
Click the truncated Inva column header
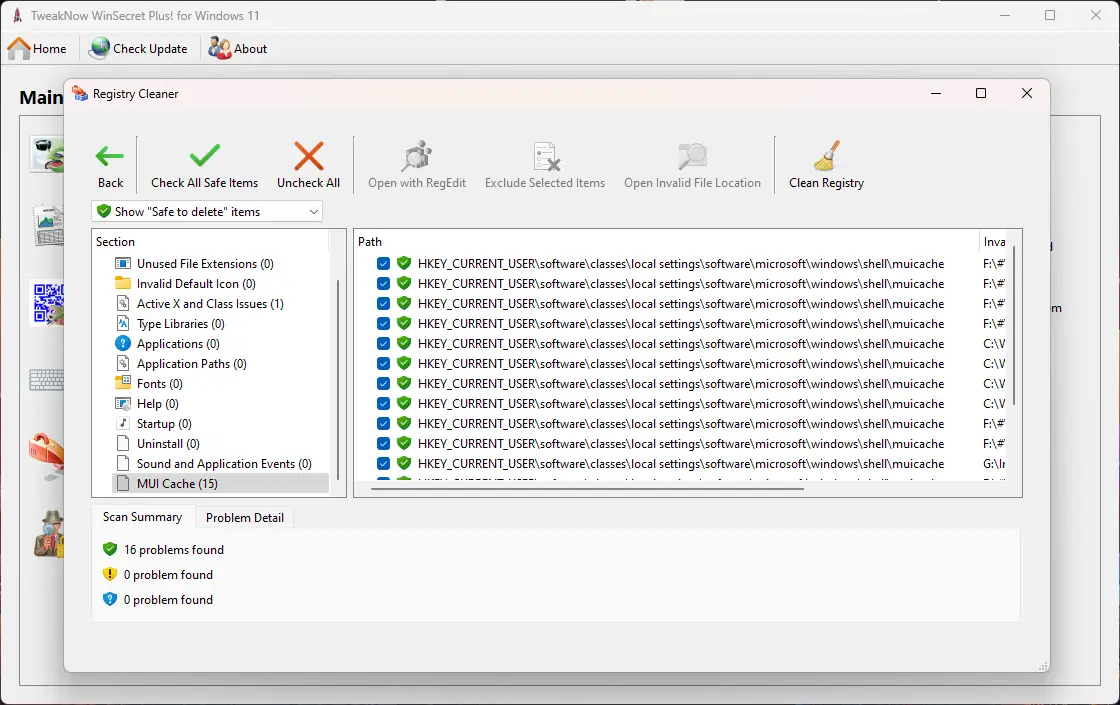click(994, 241)
